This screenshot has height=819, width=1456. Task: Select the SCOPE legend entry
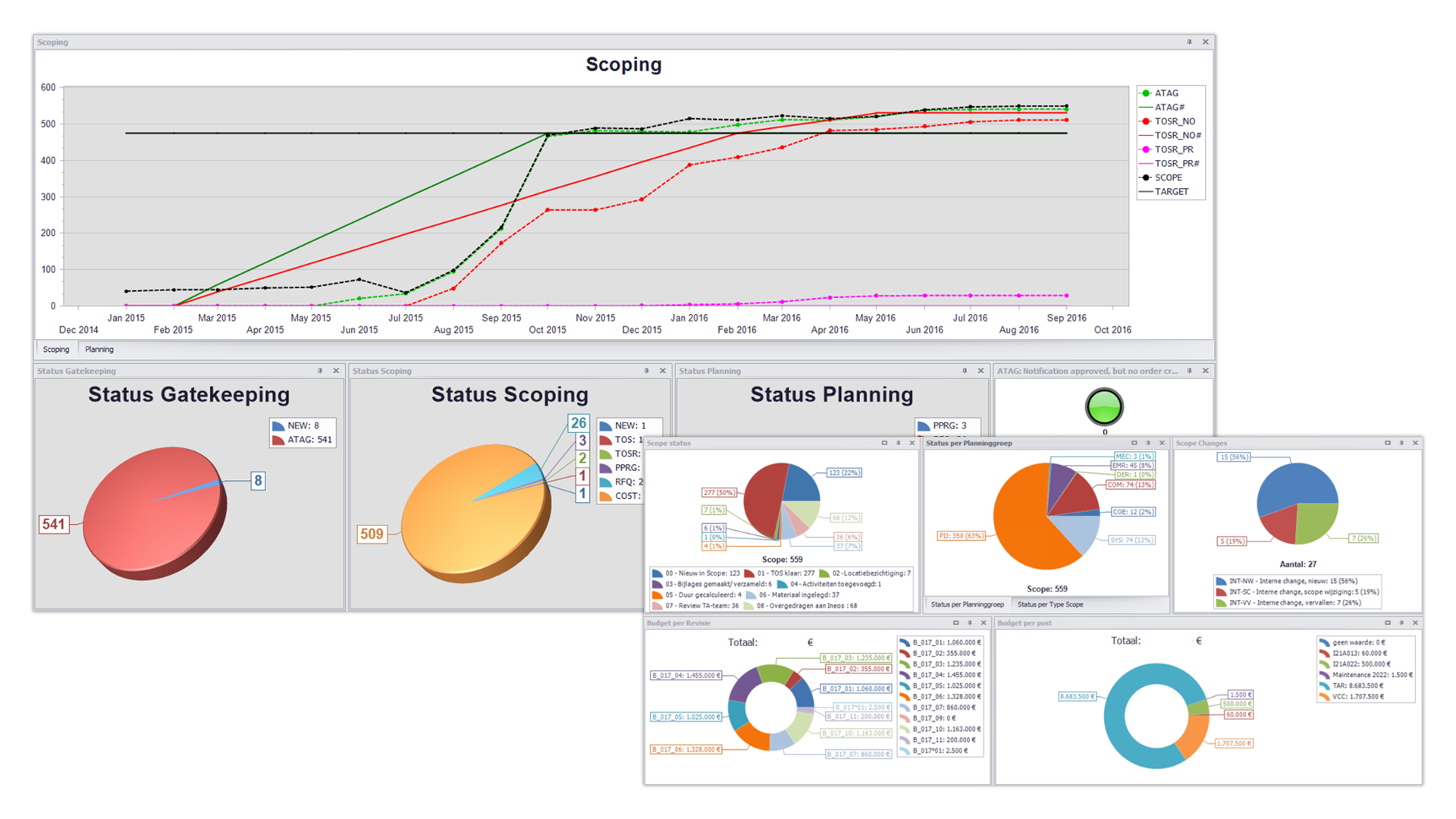tap(1161, 177)
